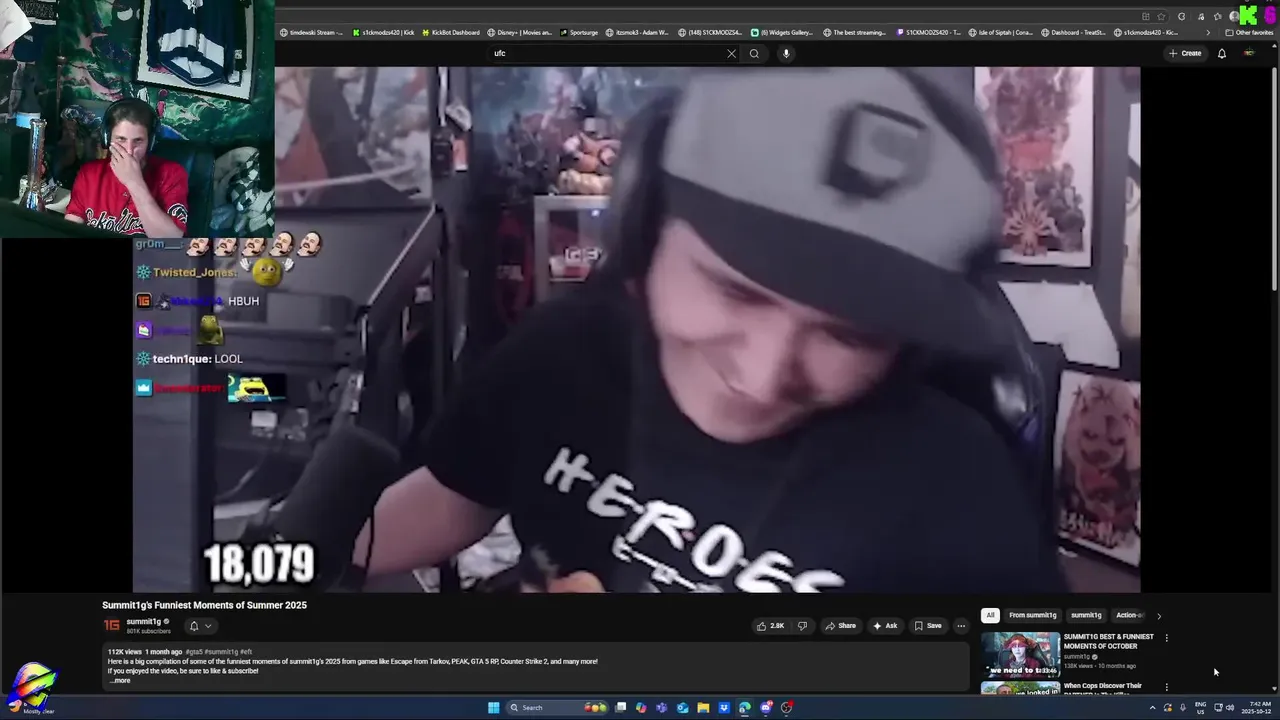Select the 'All' suggestions chip
The image size is (1280, 720).
(x=990, y=615)
